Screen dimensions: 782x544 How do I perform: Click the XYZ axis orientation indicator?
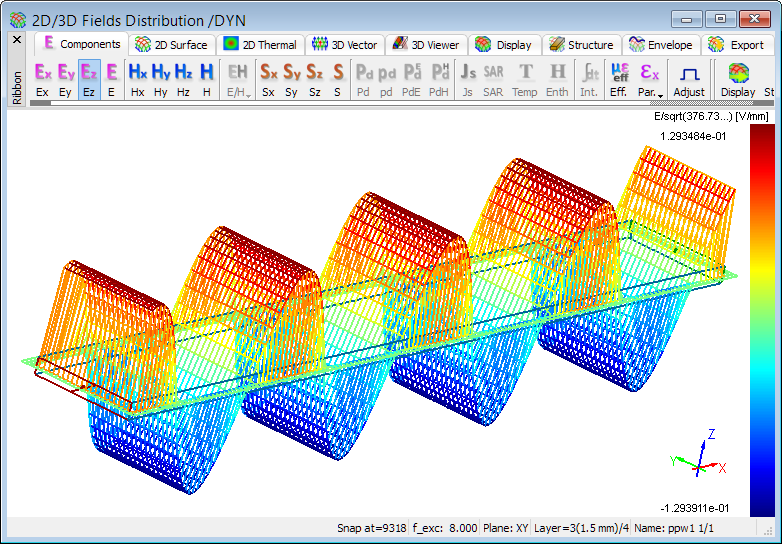pyautogui.click(x=697, y=463)
